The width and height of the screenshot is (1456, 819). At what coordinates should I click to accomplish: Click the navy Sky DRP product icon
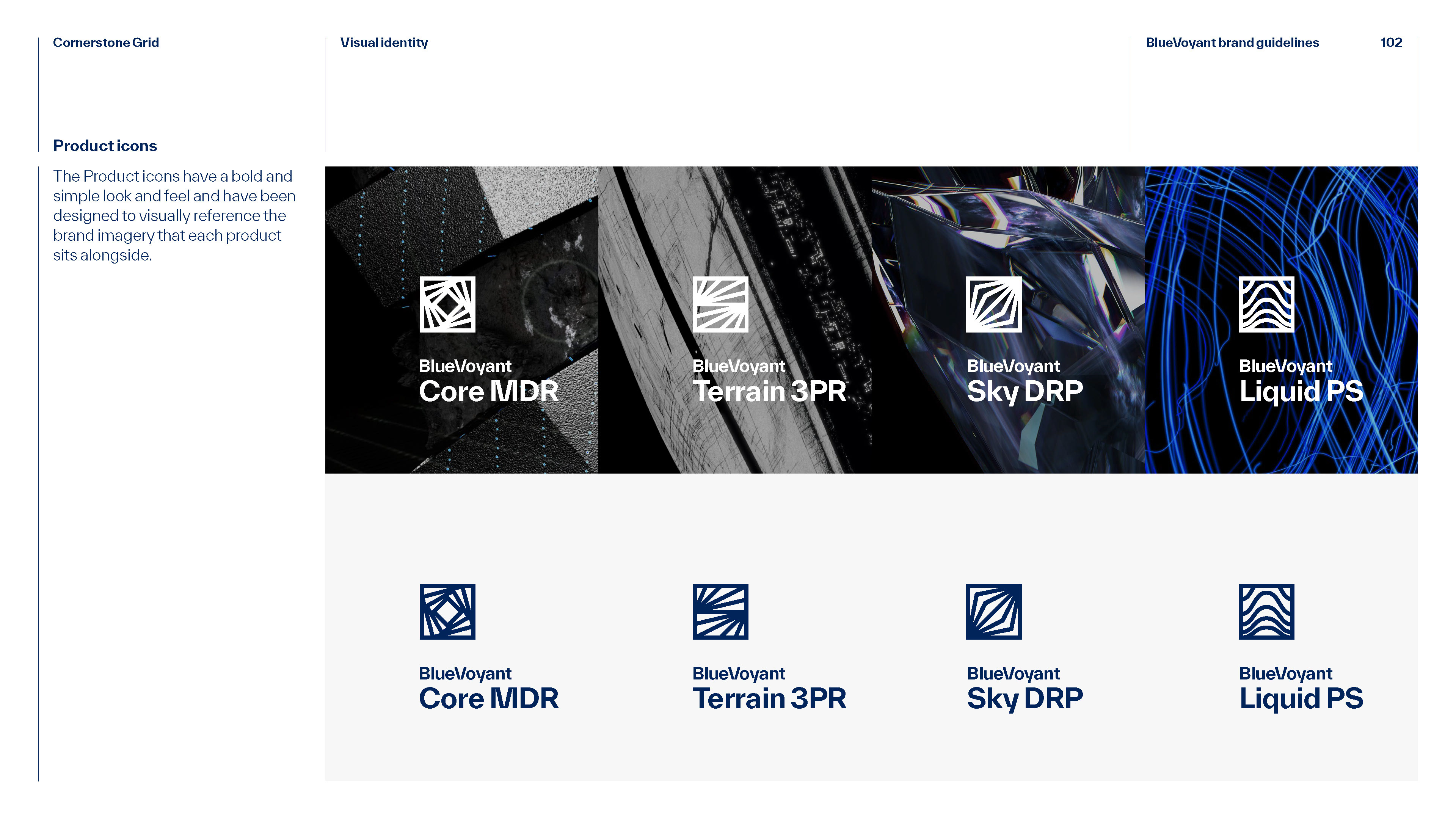[x=994, y=612]
